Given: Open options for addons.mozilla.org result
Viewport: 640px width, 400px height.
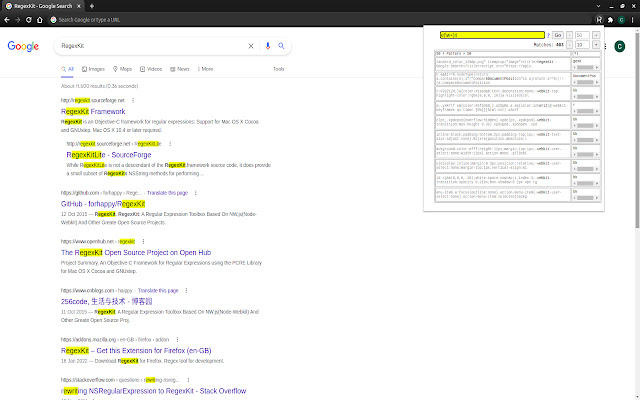Looking at the screenshot, I should pyautogui.click(x=178, y=340).
